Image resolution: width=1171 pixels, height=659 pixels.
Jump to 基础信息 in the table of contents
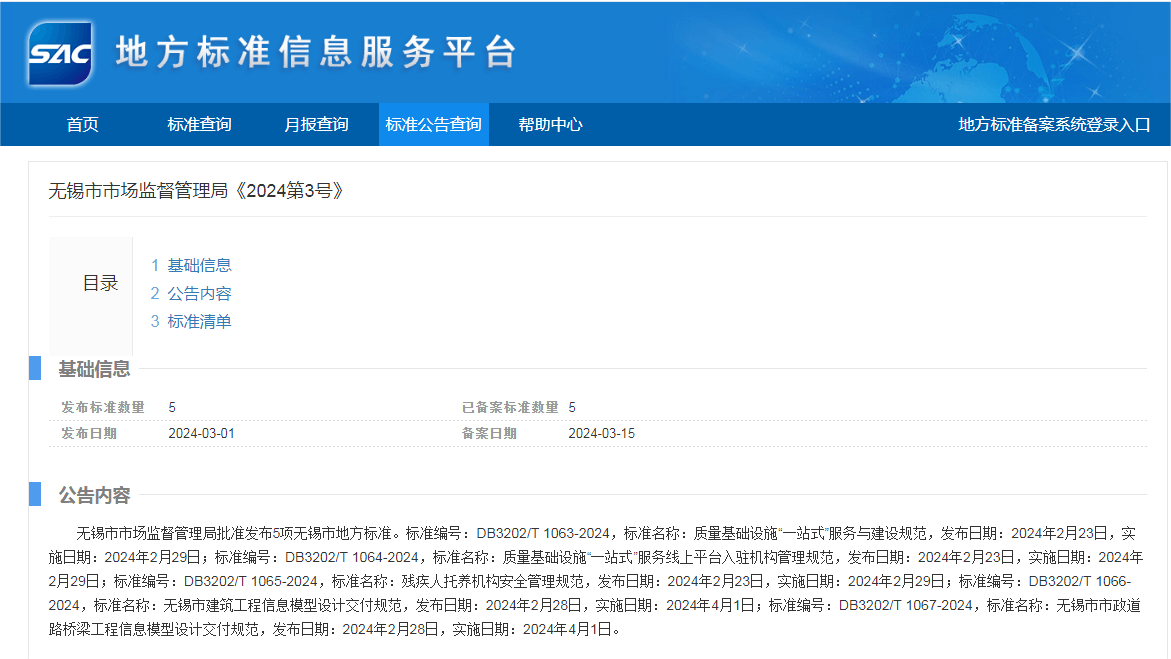pyautogui.click(x=199, y=265)
